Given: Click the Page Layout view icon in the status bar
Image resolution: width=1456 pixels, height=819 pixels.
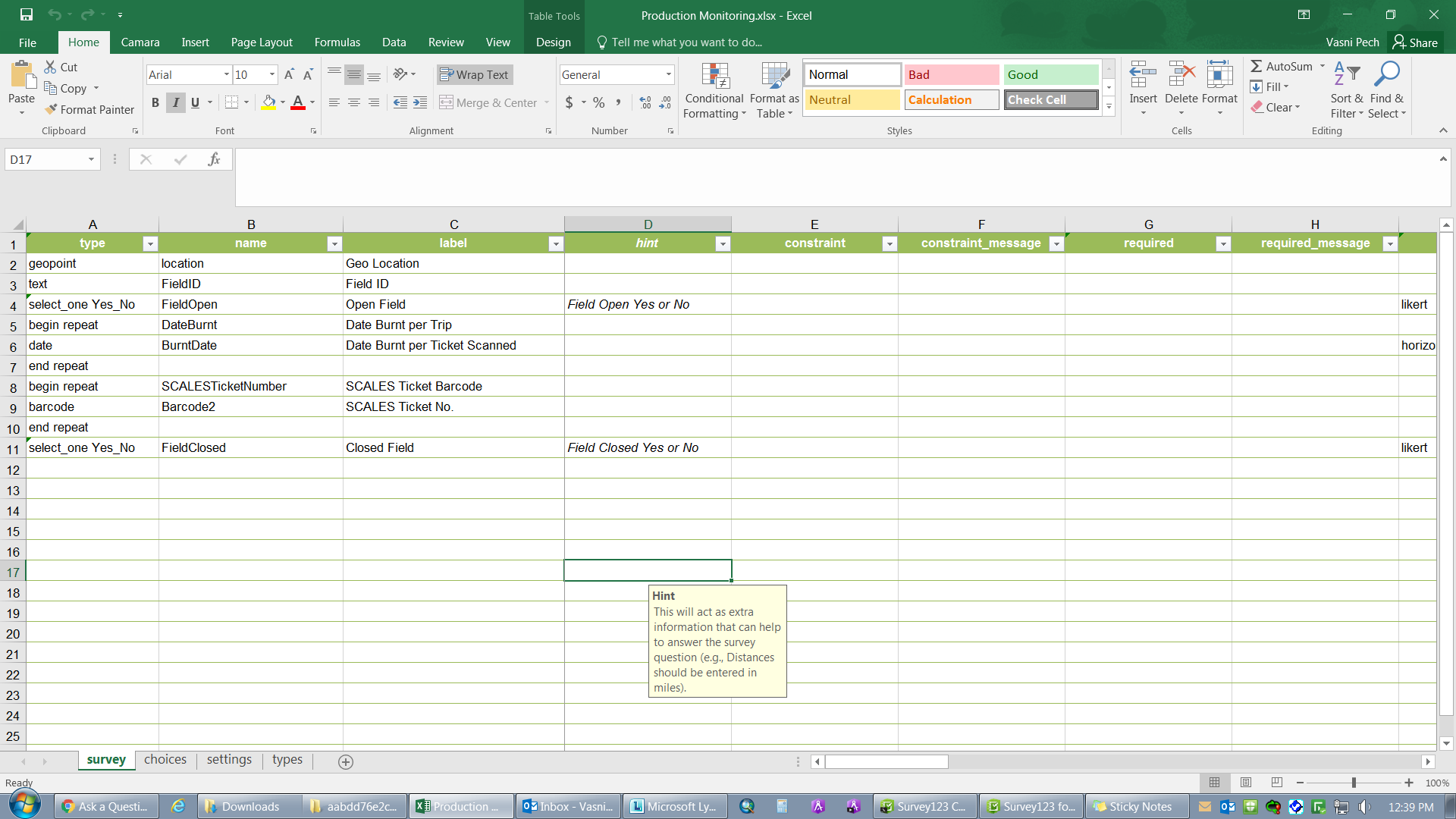Looking at the screenshot, I should [x=1245, y=783].
